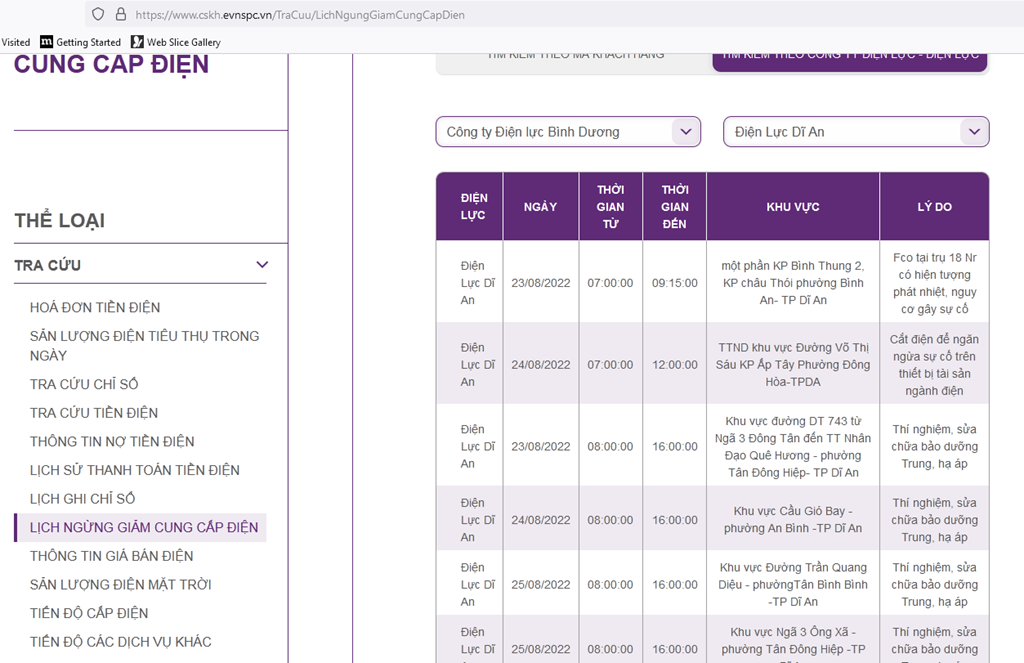
Task: Click area cell Đường Trần Quang Diệu
Action: [x=793, y=585]
